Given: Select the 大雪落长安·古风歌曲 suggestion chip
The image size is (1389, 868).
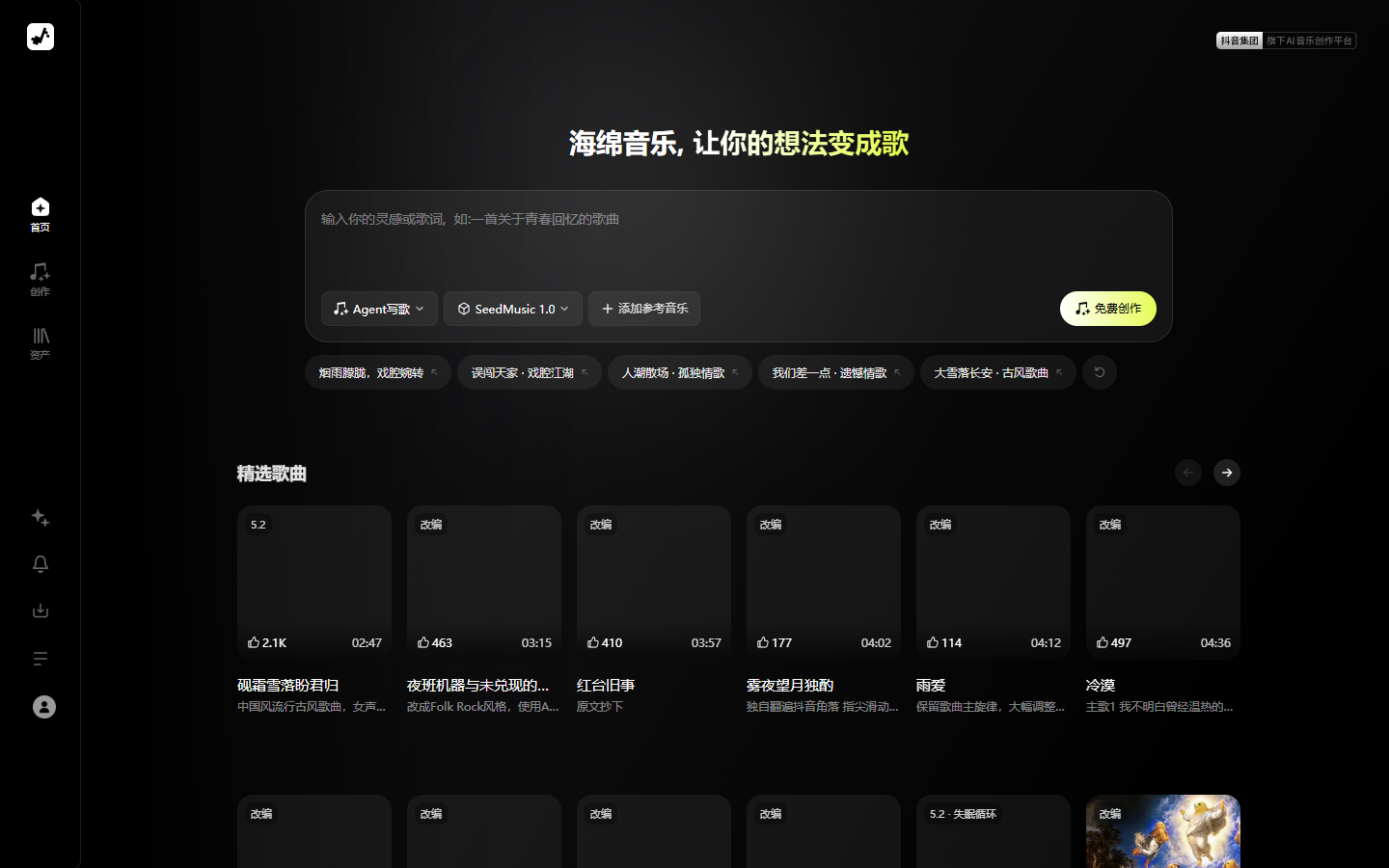Looking at the screenshot, I should tap(998, 372).
